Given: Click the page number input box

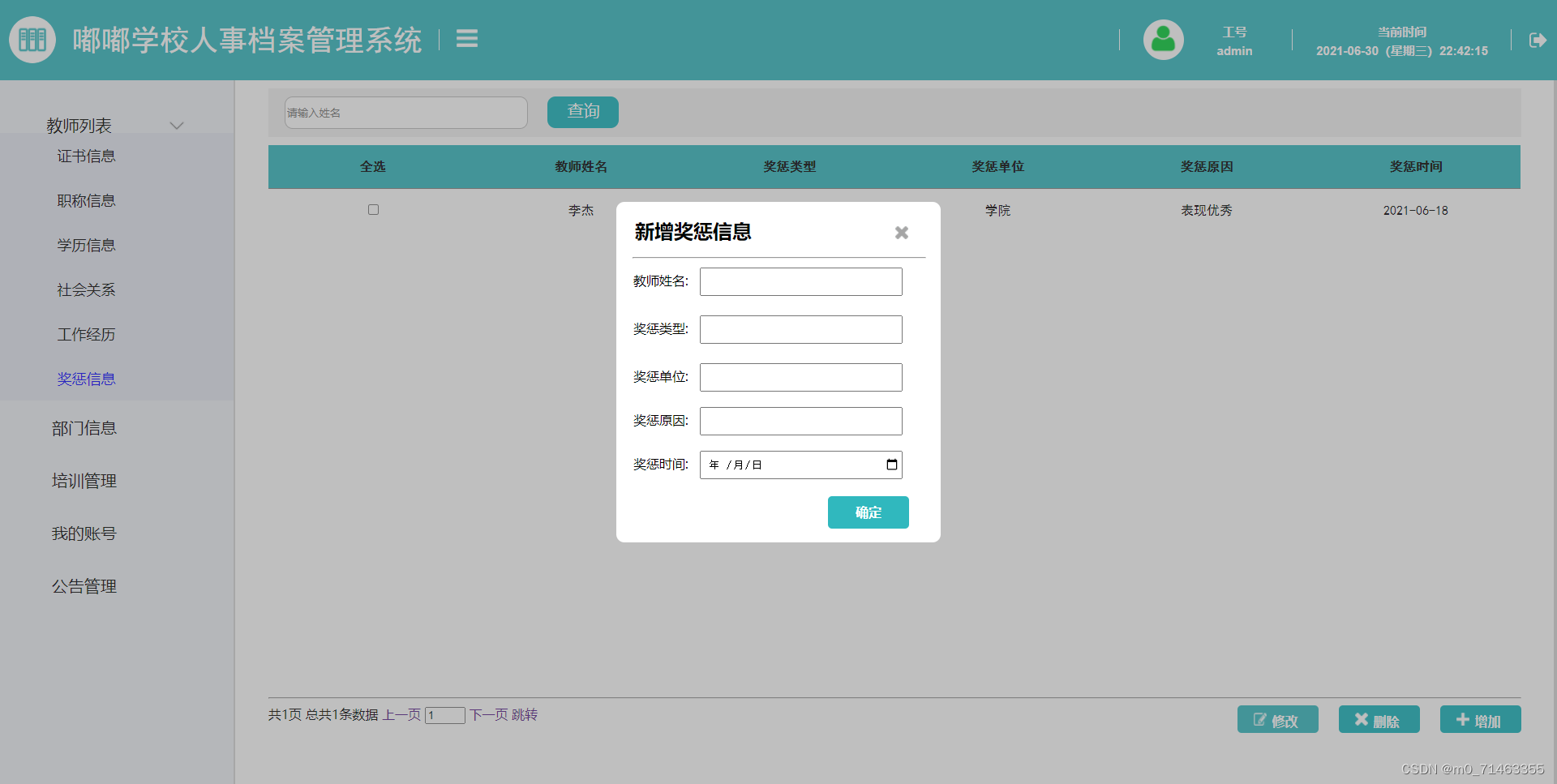Looking at the screenshot, I should click(x=444, y=715).
